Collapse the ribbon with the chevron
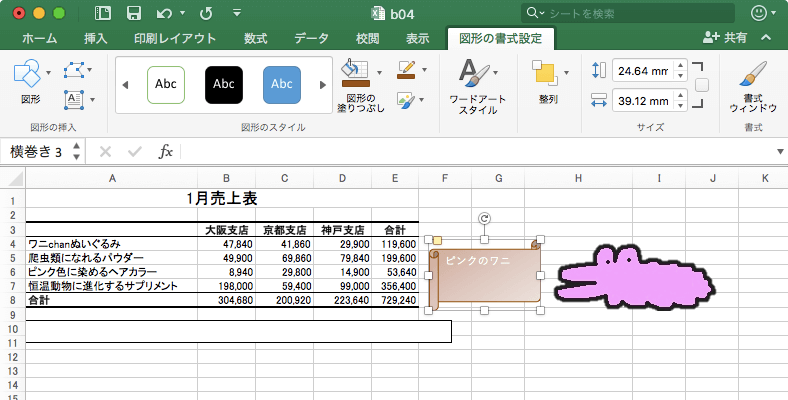Screen dimensions: 788x400 766,38
